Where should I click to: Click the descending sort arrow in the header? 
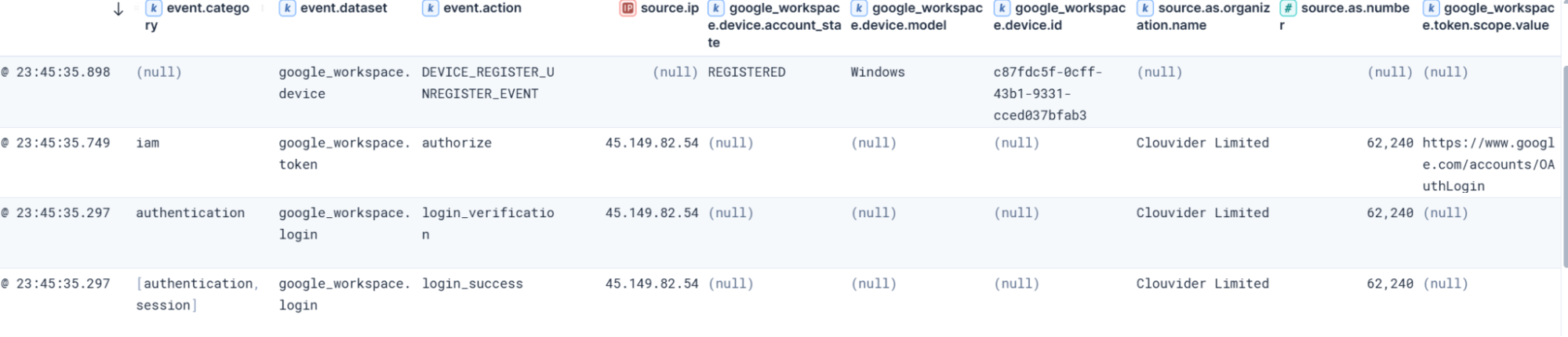coord(118,9)
